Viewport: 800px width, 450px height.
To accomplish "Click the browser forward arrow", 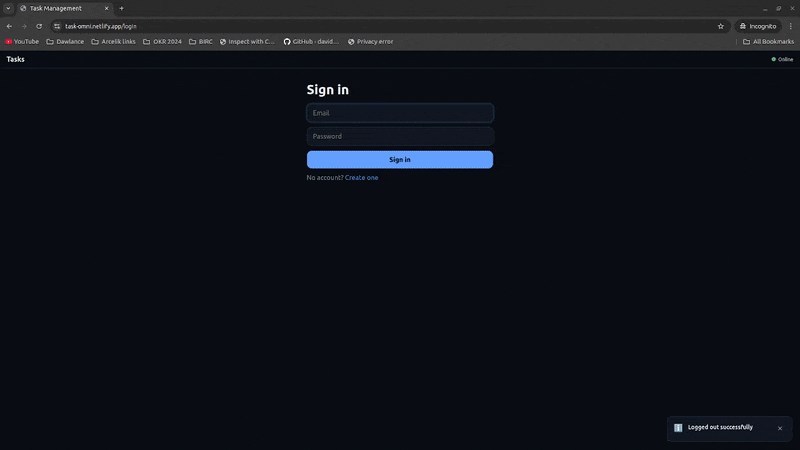I will (x=24, y=26).
